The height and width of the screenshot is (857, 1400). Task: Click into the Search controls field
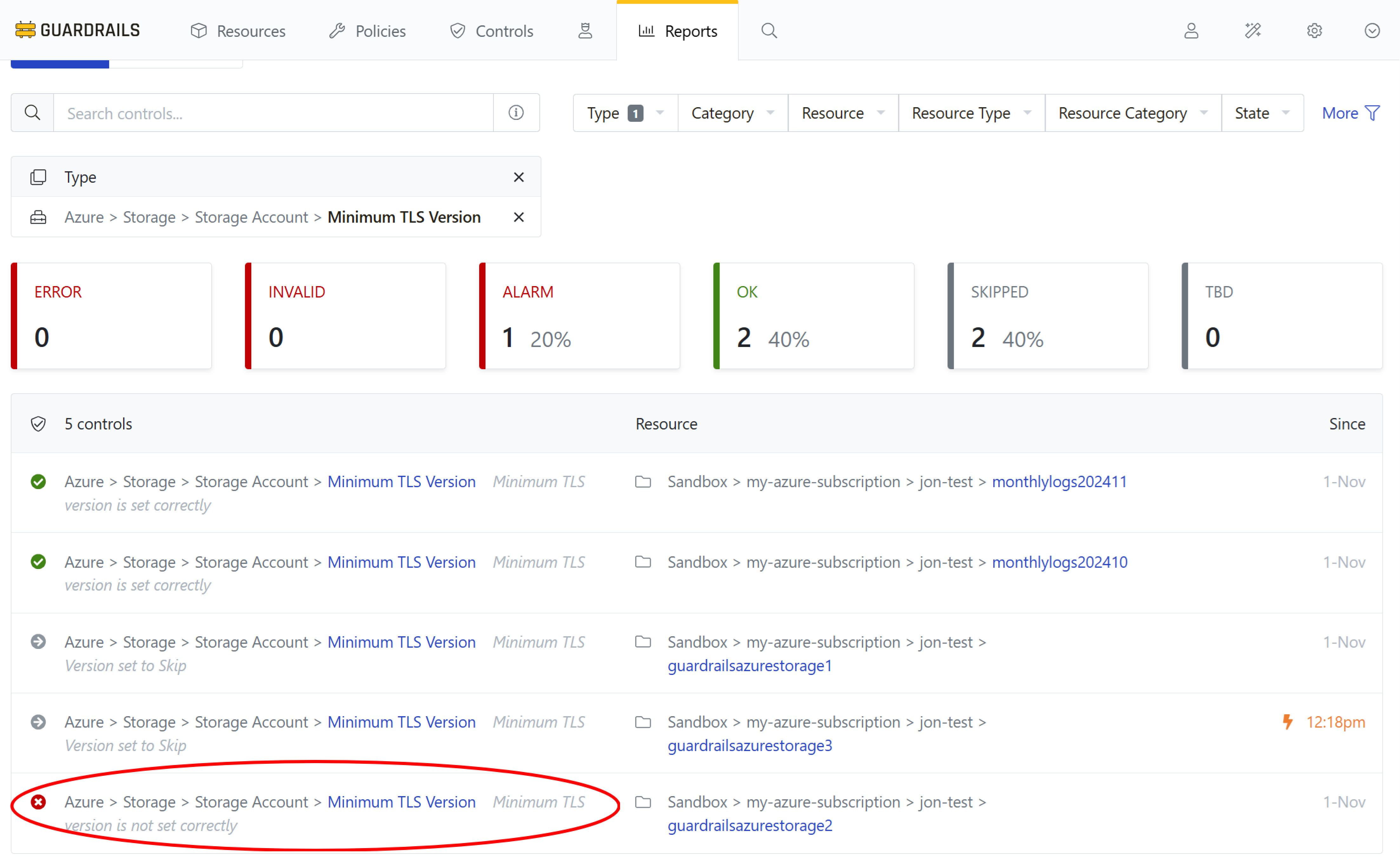click(273, 113)
